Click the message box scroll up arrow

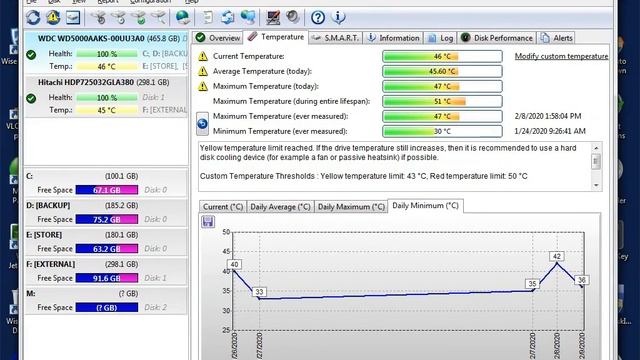point(596,148)
